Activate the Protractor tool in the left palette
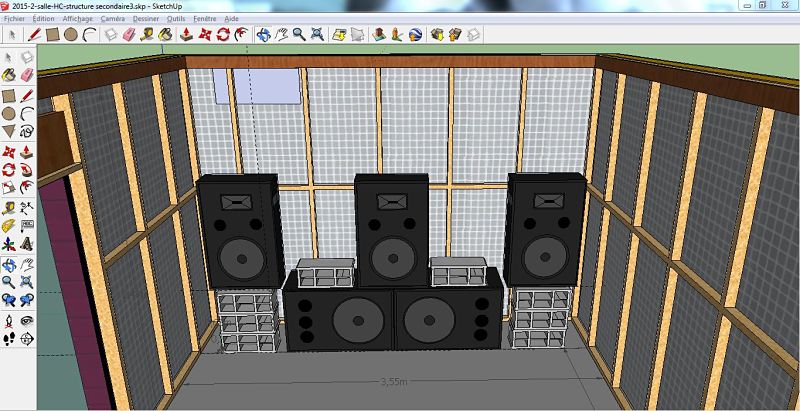Screen dimensions: 800x411 coord(9,226)
